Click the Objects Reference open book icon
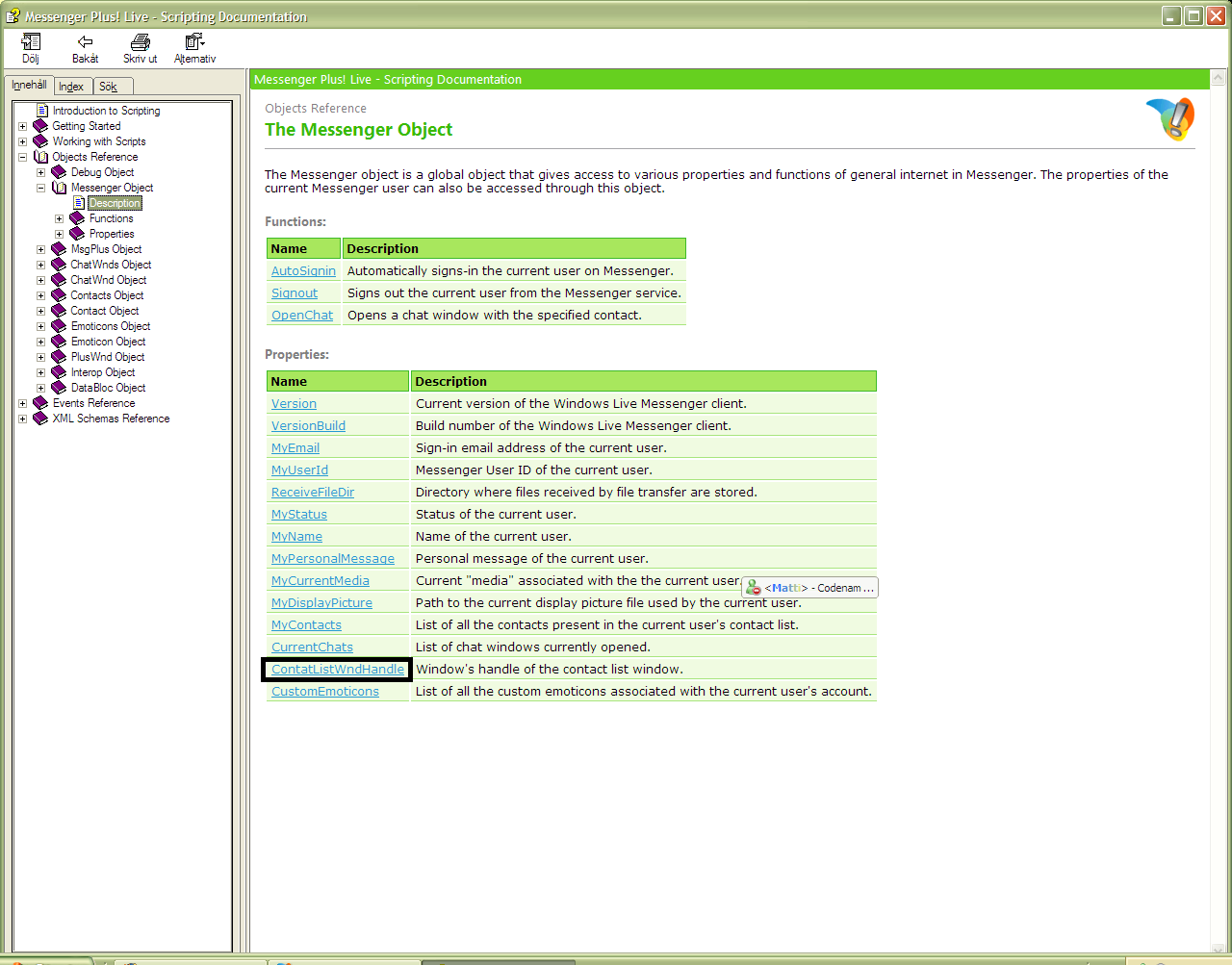1232x965 pixels. point(40,157)
